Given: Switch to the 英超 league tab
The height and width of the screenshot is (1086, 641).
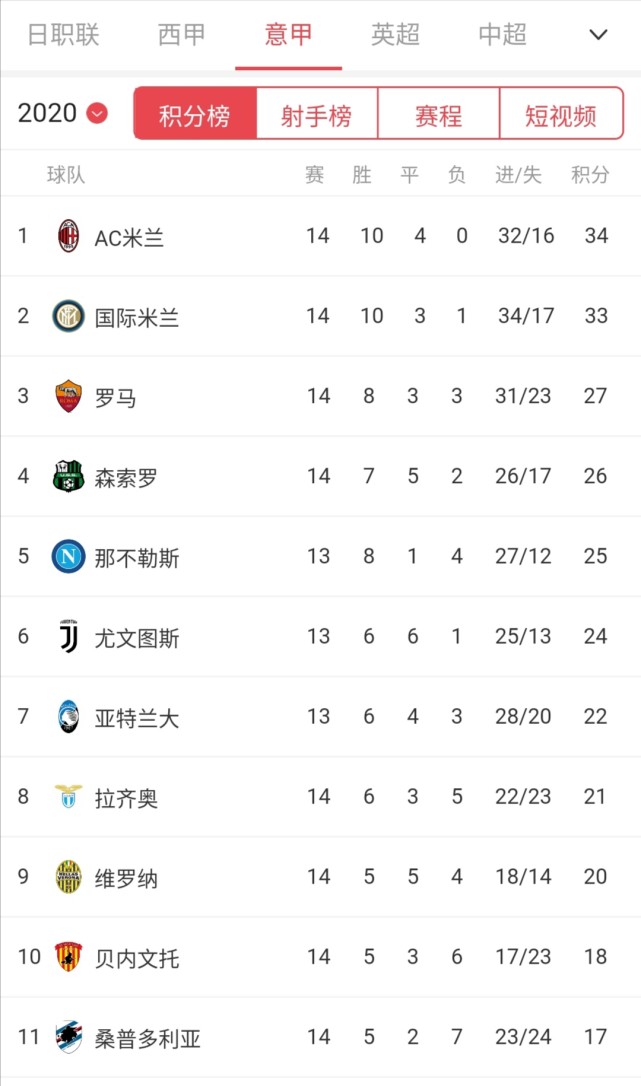Looking at the screenshot, I should 395,35.
